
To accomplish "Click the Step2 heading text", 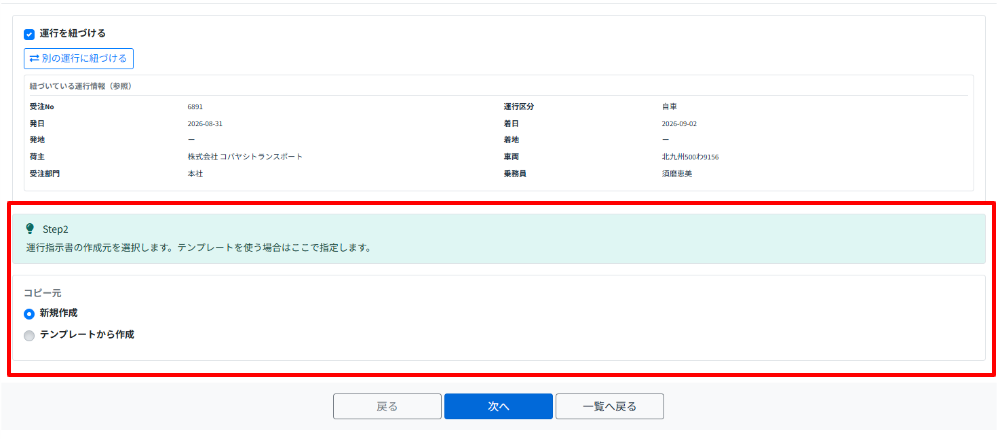I will pos(55,228).
